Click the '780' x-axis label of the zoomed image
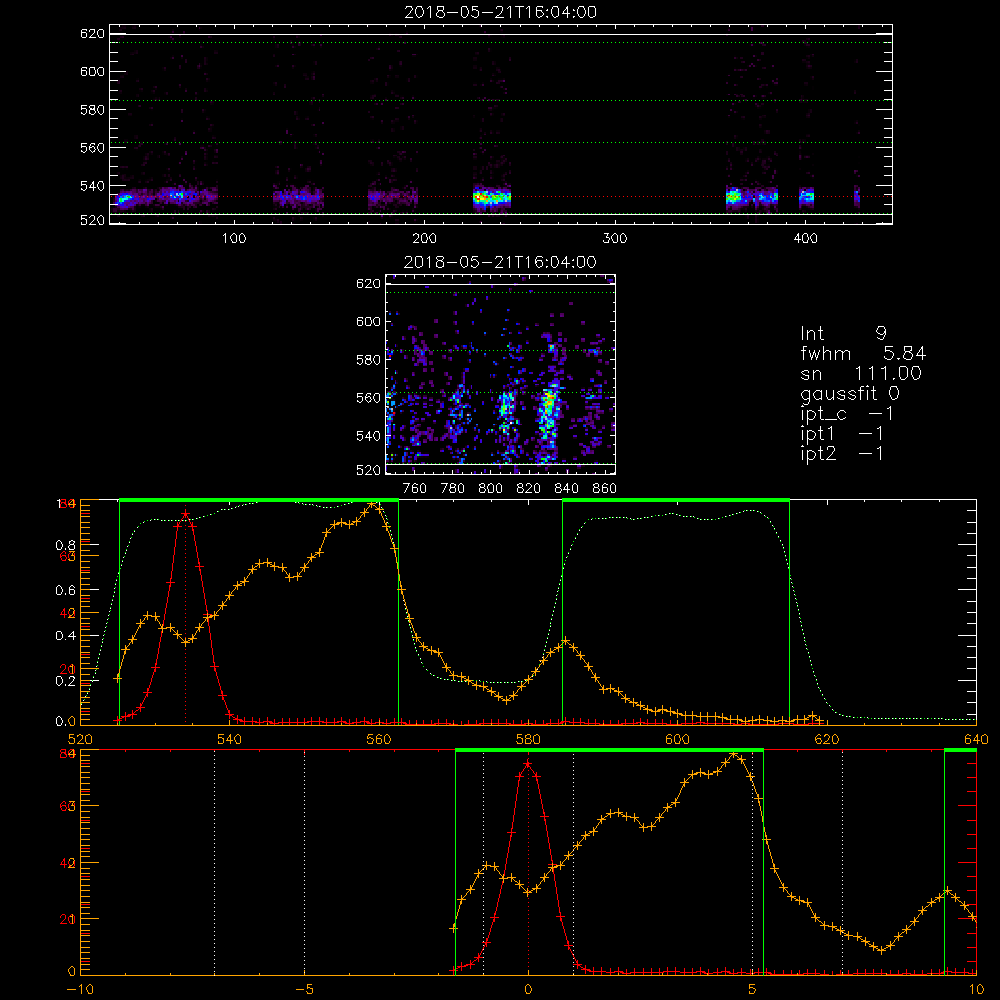Screen dimensions: 1000x1000 pyautogui.click(x=453, y=489)
